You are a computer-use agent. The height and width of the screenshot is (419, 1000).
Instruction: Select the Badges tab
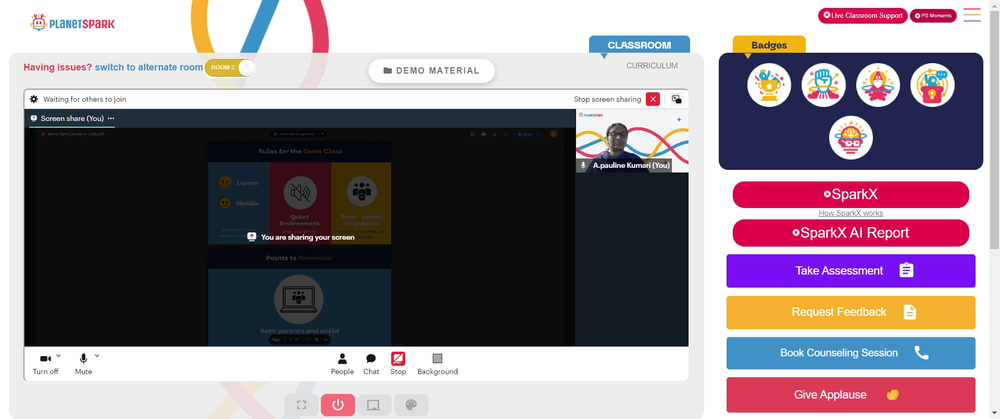(769, 45)
